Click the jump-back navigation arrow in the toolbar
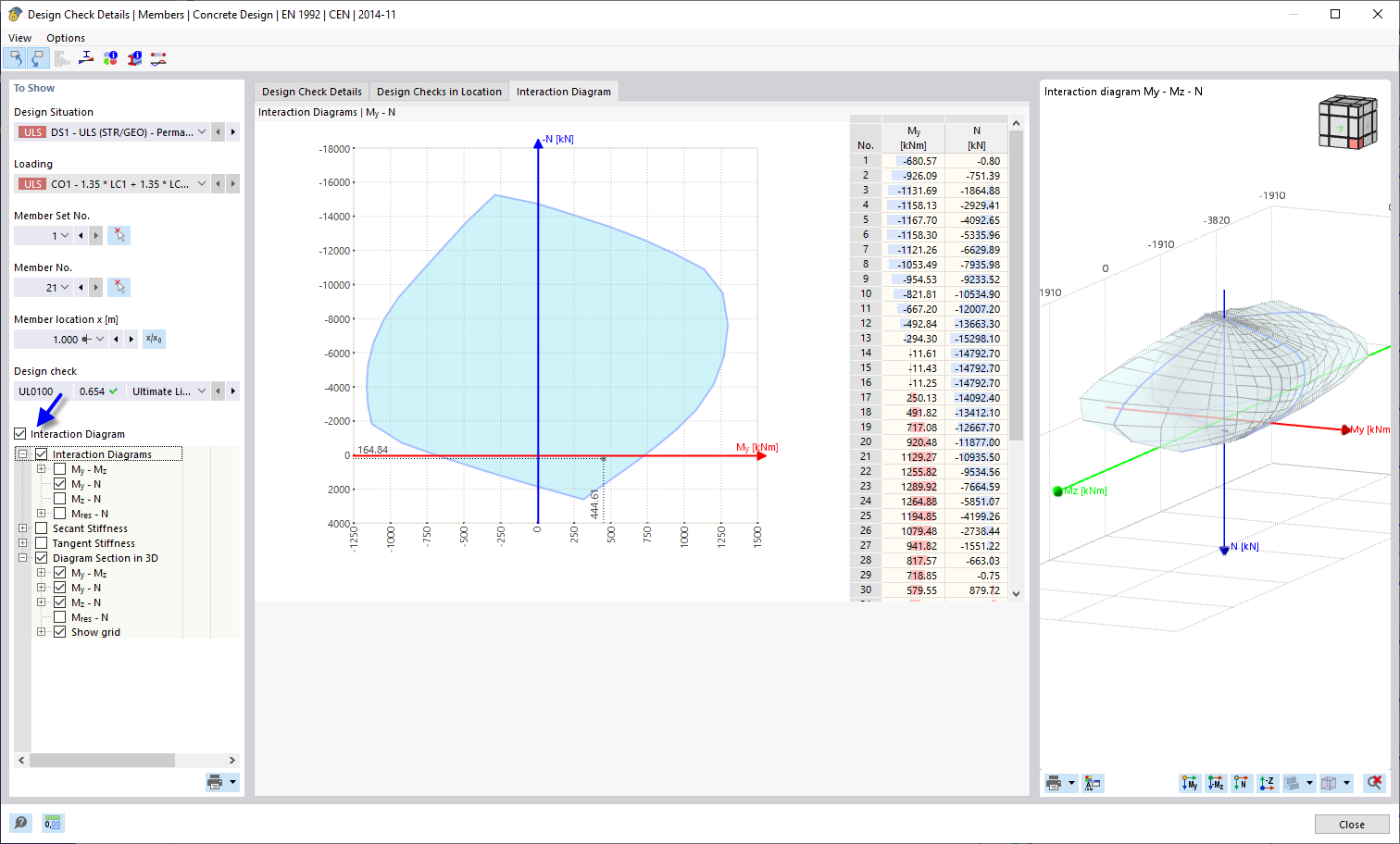 tap(16, 57)
